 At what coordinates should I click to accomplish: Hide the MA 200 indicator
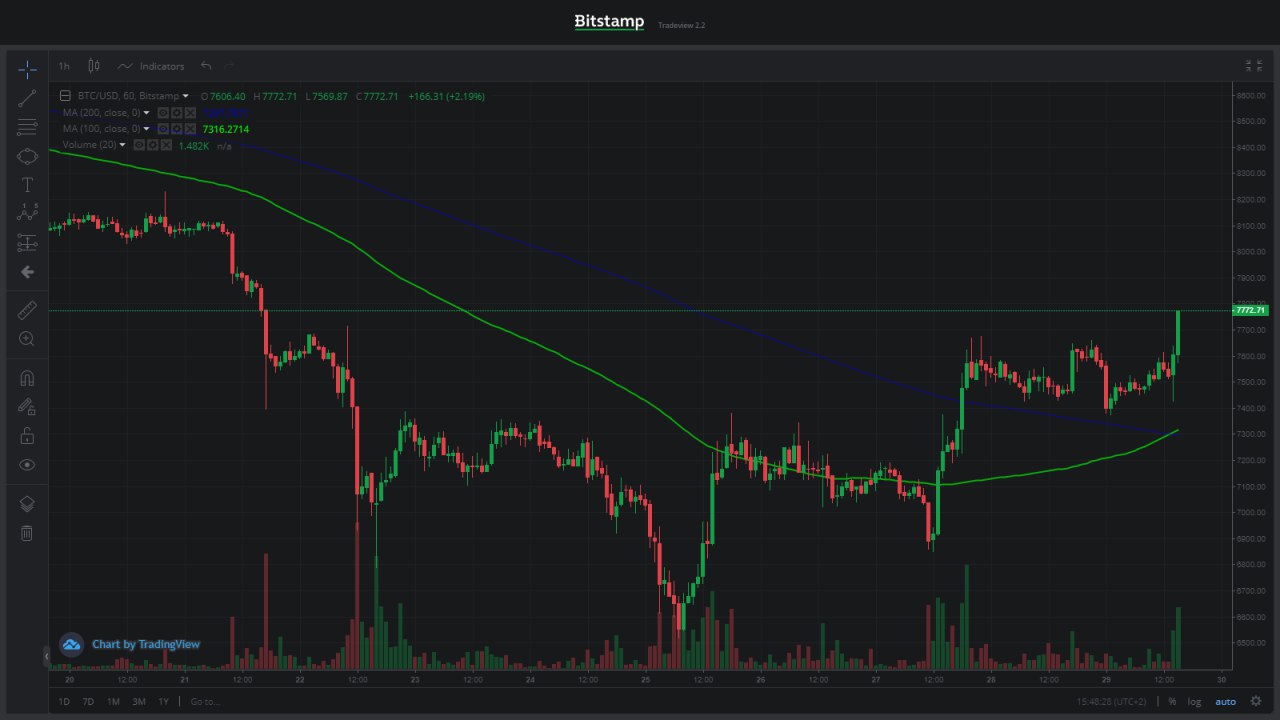pyautogui.click(x=163, y=113)
